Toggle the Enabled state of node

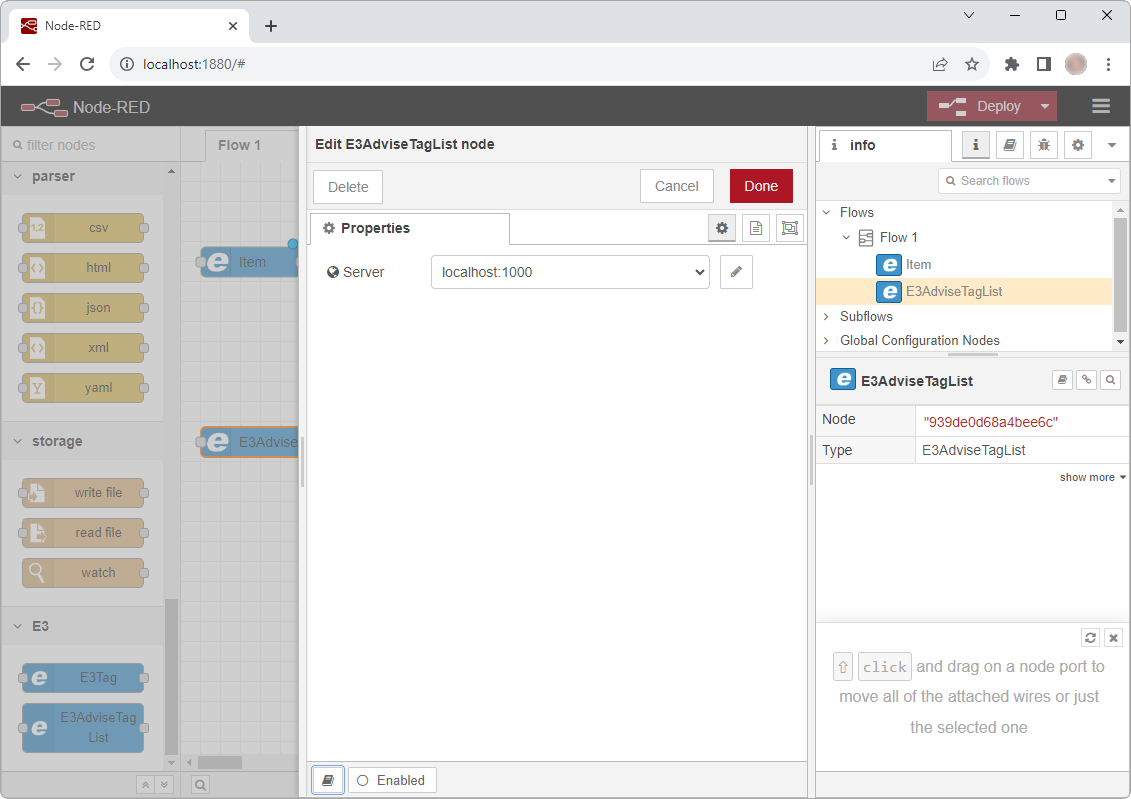point(392,780)
